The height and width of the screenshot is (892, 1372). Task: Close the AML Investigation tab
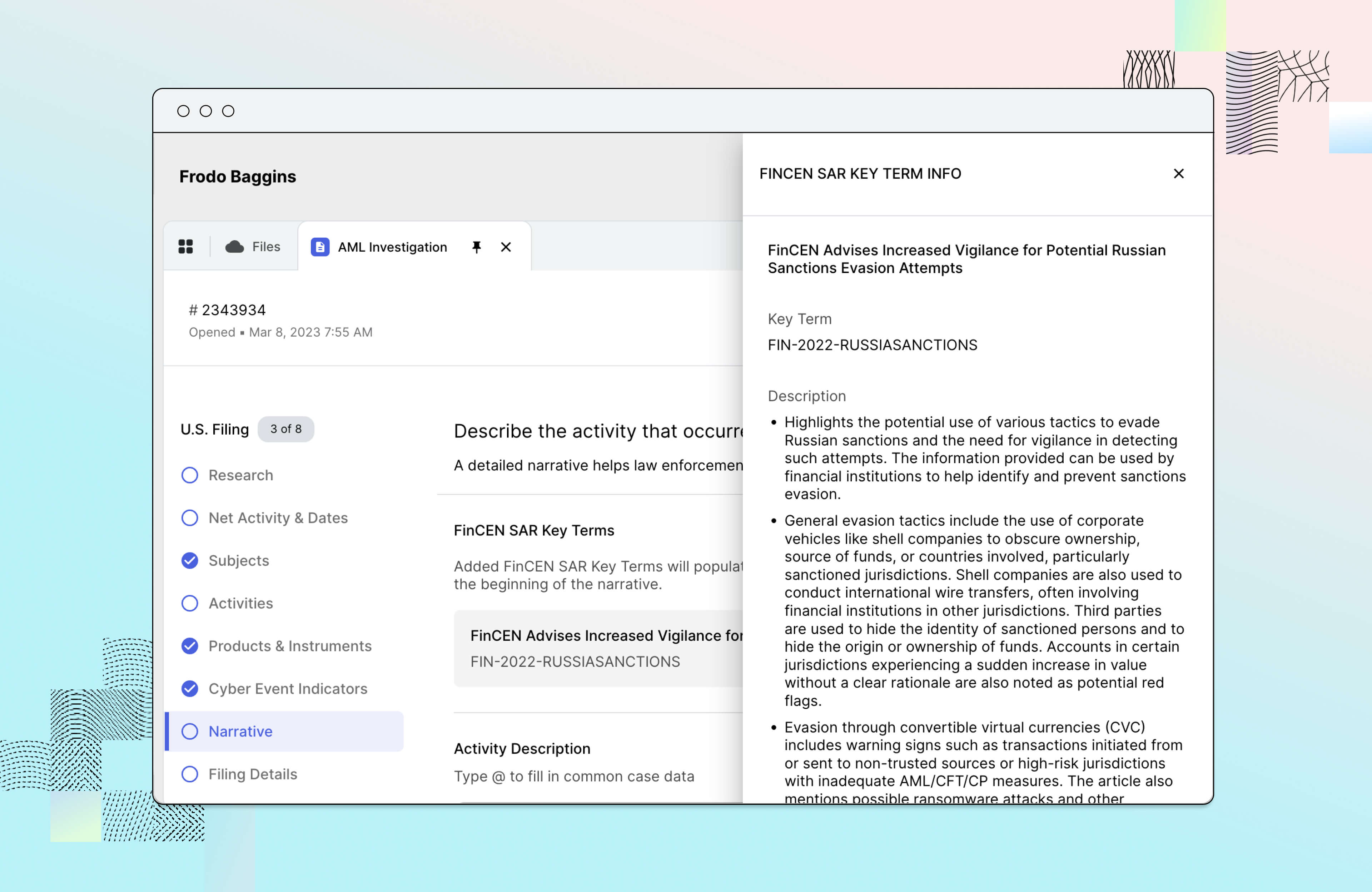[506, 247]
